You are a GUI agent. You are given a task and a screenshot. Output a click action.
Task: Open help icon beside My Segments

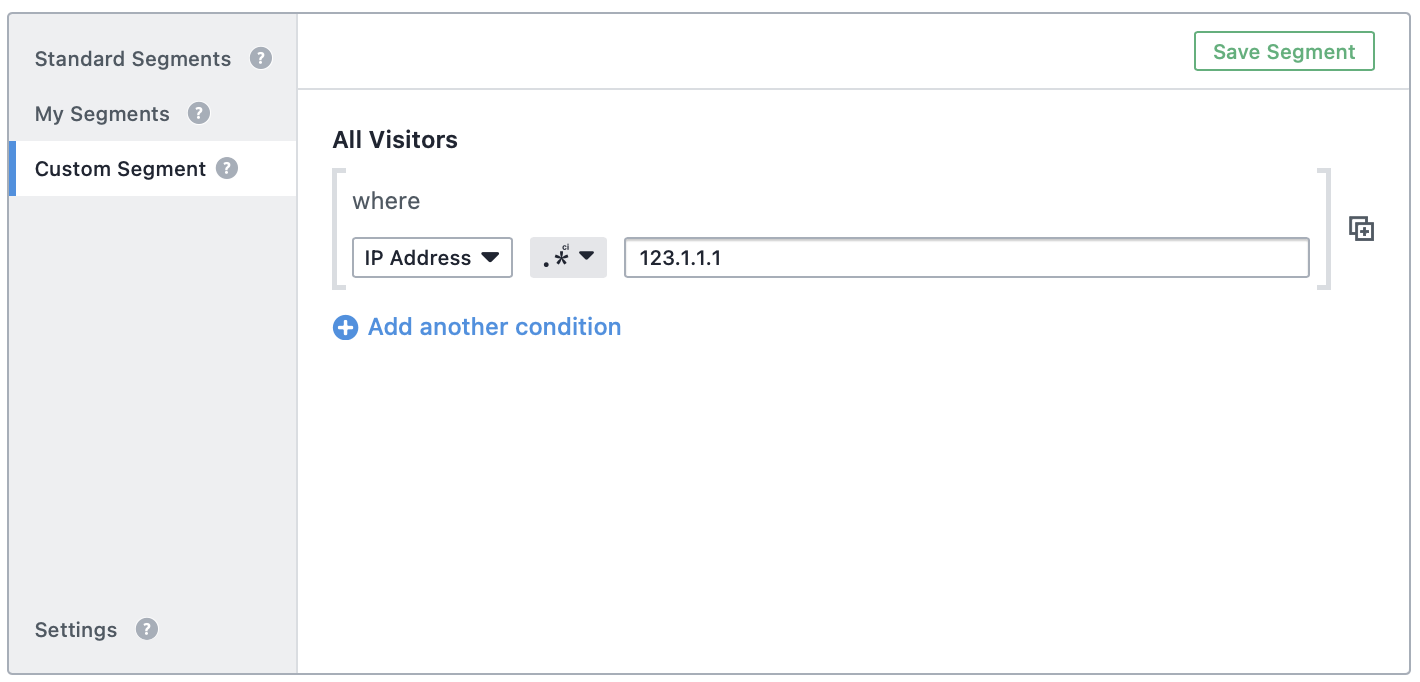(199, 113)
